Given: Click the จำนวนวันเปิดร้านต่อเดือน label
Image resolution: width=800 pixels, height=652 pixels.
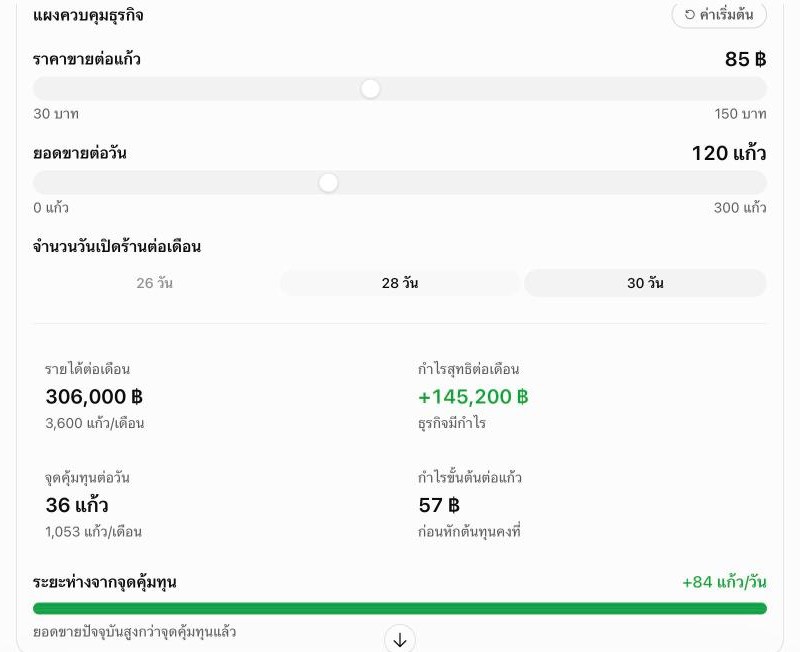Looking at the screenshot, I should click(x=117, y=247).
